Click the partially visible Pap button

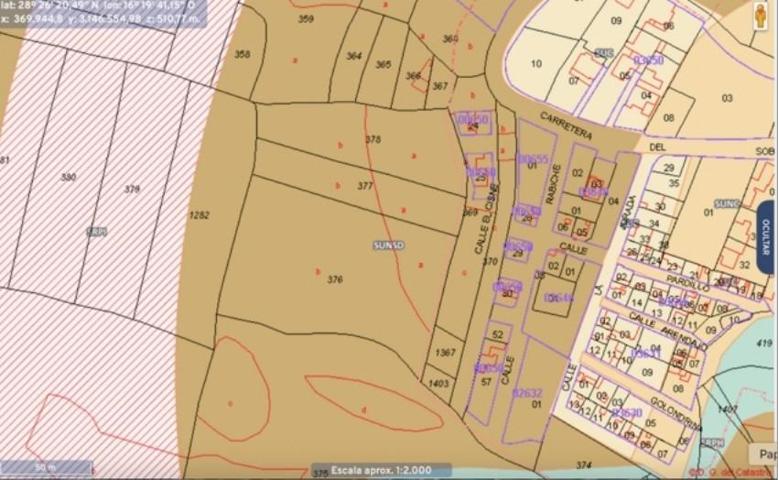[766, 453]
